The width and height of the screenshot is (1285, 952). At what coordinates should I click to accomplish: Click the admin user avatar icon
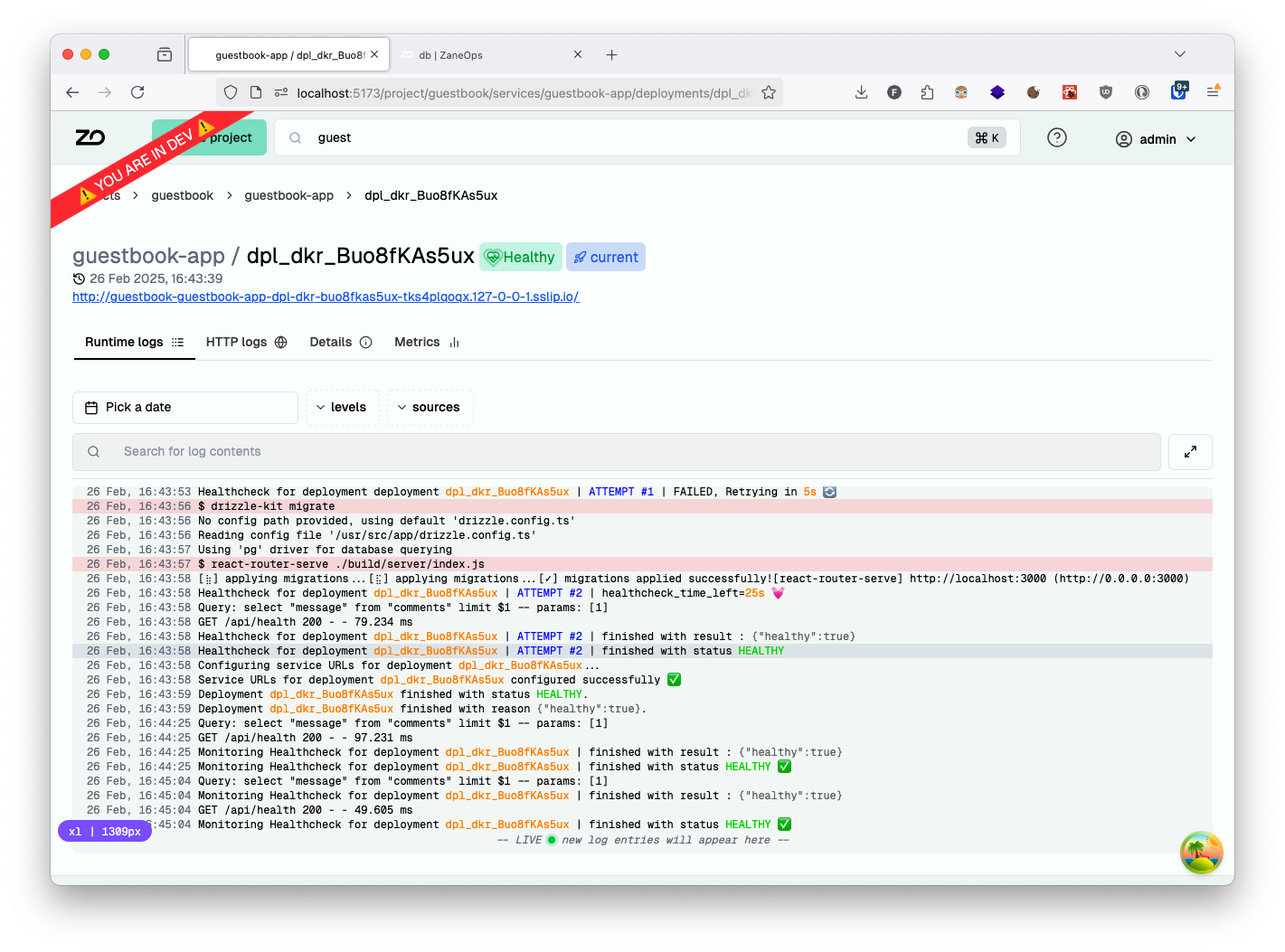[x=1123, y=139]
